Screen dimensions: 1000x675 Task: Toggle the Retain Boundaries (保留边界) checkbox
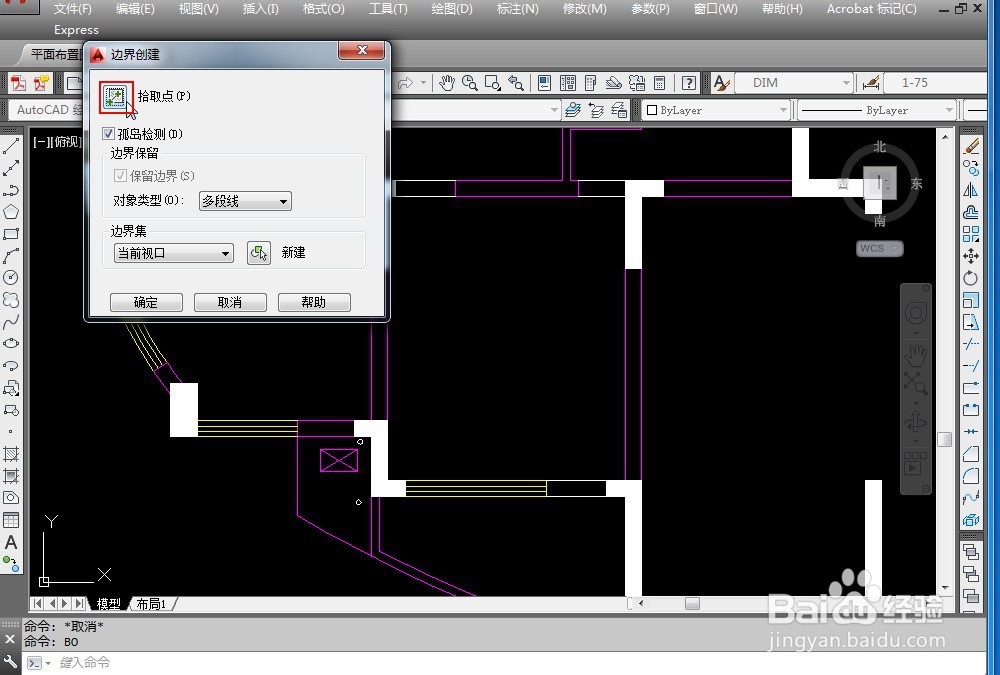[120, 175]
